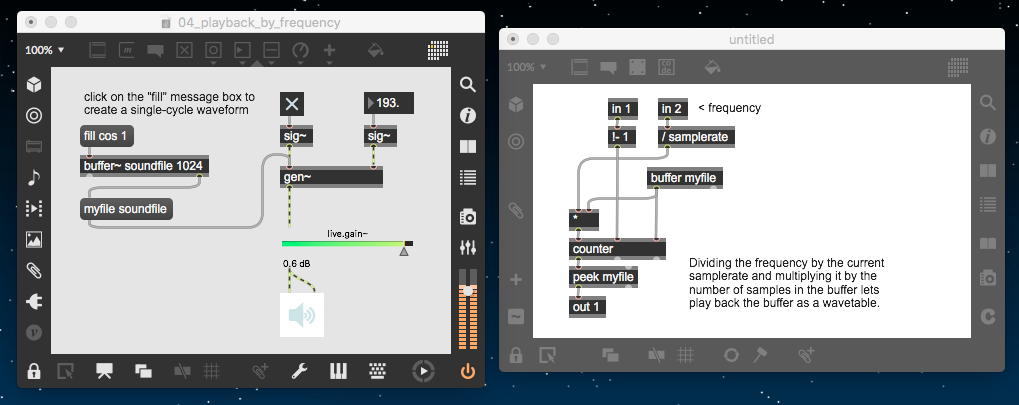Select the peek myfile object
The width and height of the screenshot is (1019, 405).
pos(603,278)
